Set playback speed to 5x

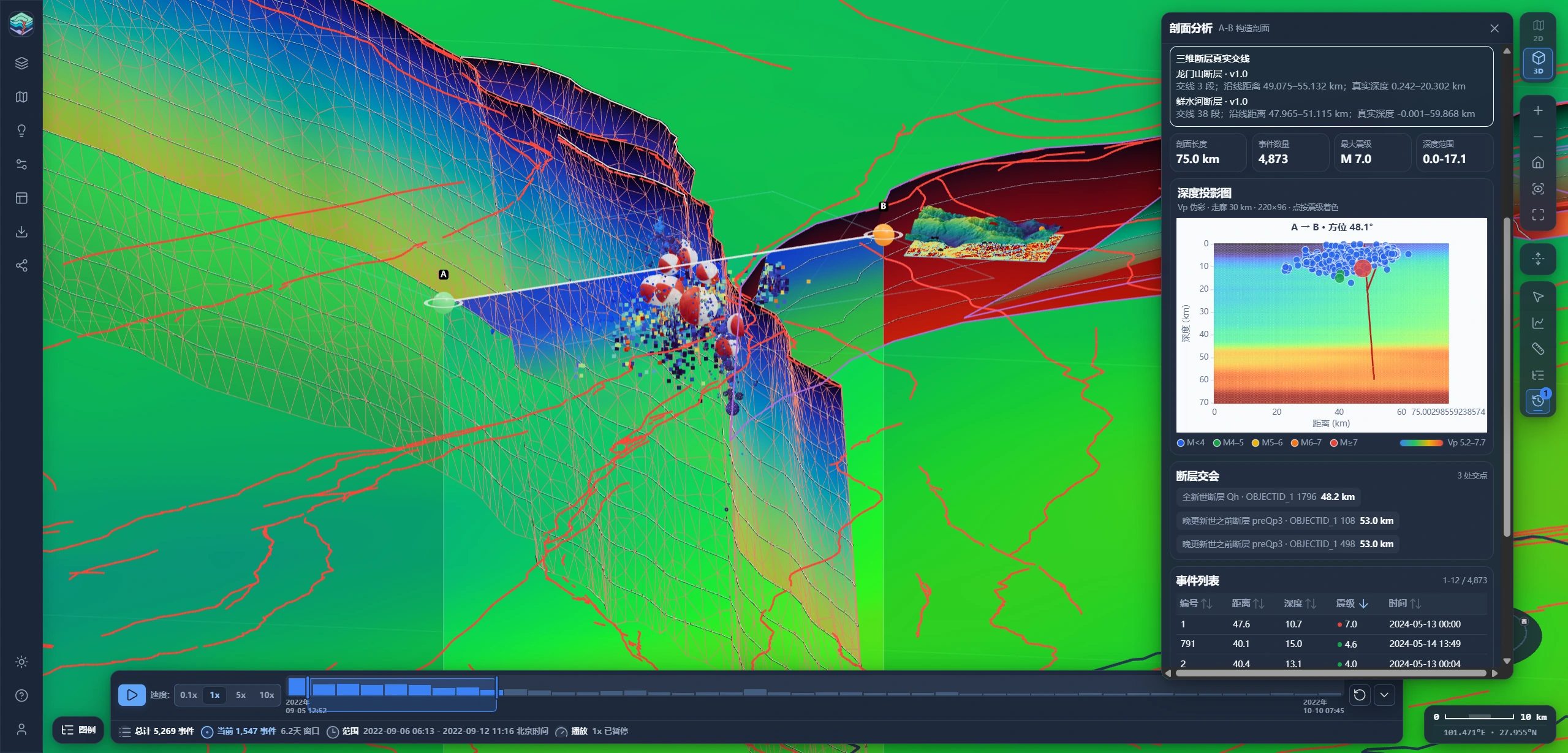click(x=241, y=695)
